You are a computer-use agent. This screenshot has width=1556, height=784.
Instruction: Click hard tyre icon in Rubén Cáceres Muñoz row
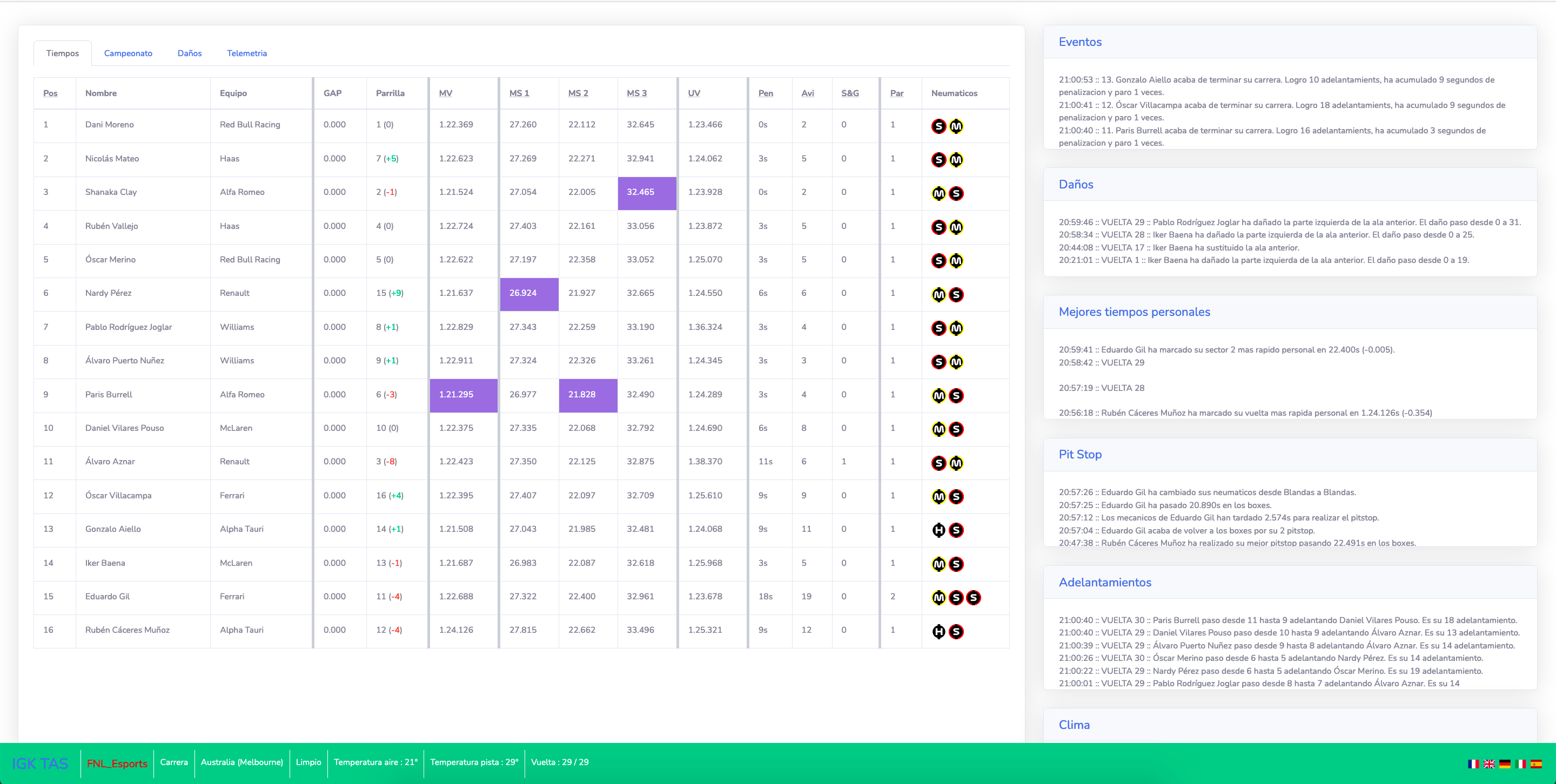coord(938,631)
